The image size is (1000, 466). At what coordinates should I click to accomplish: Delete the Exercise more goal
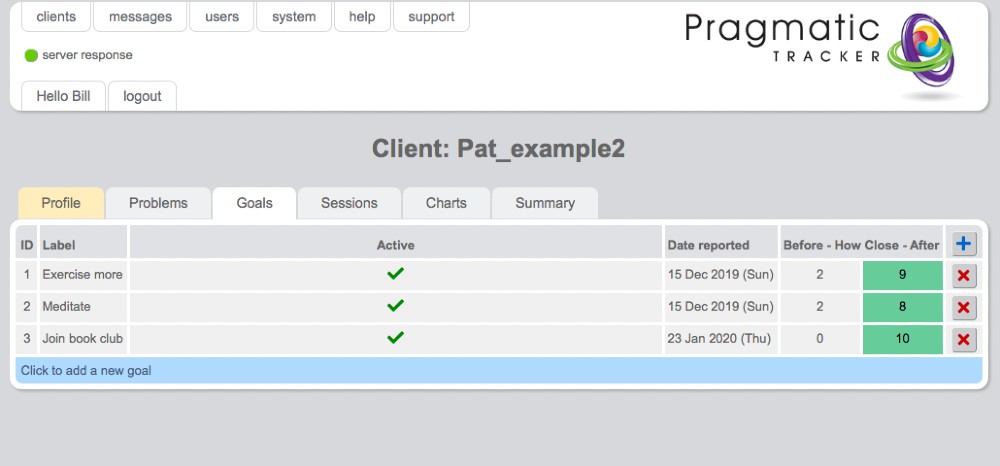[964, 276]
